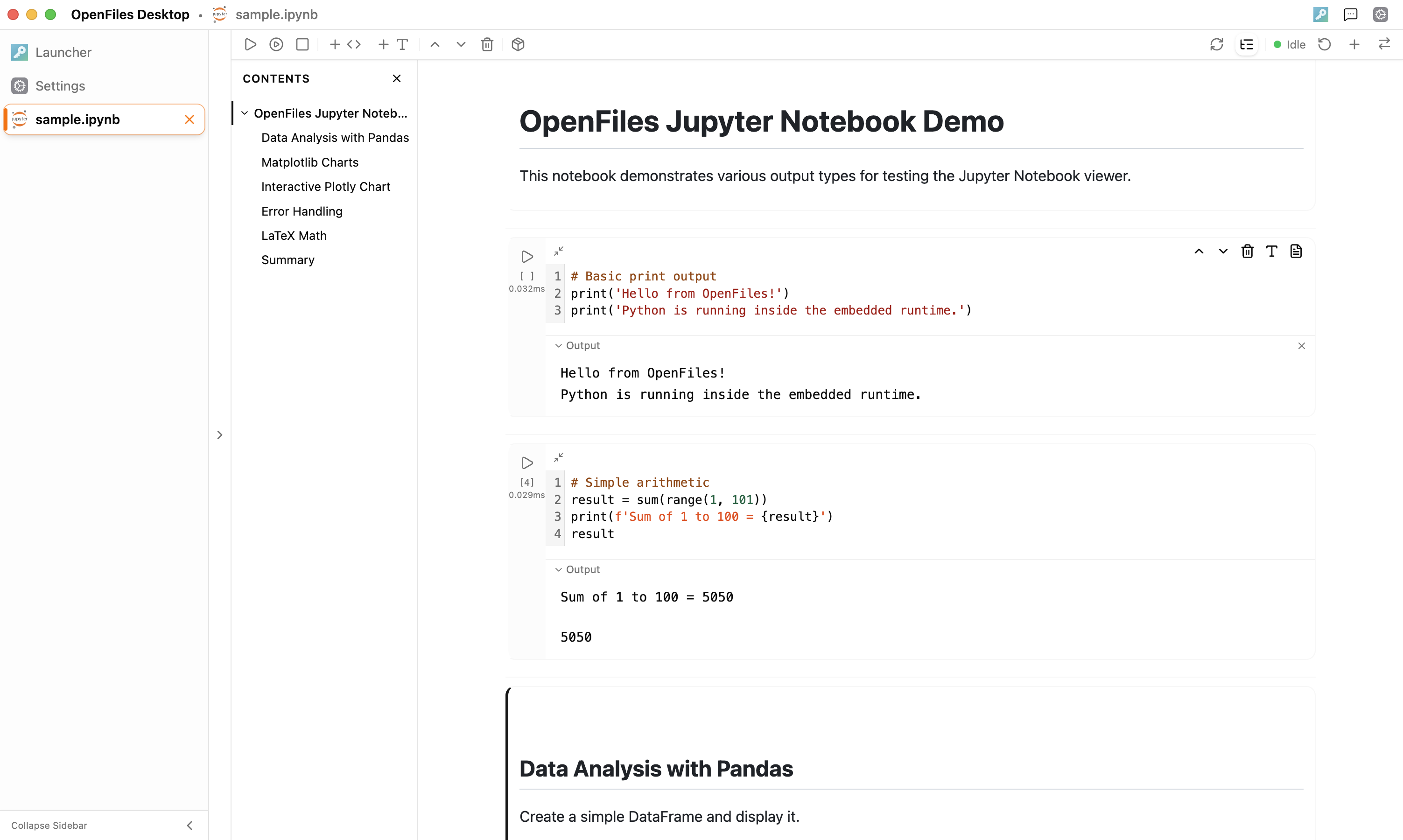Click the '5050' result output text
Image resolution: width=1403 pixels, height=840 pixels.
[575, 637]
